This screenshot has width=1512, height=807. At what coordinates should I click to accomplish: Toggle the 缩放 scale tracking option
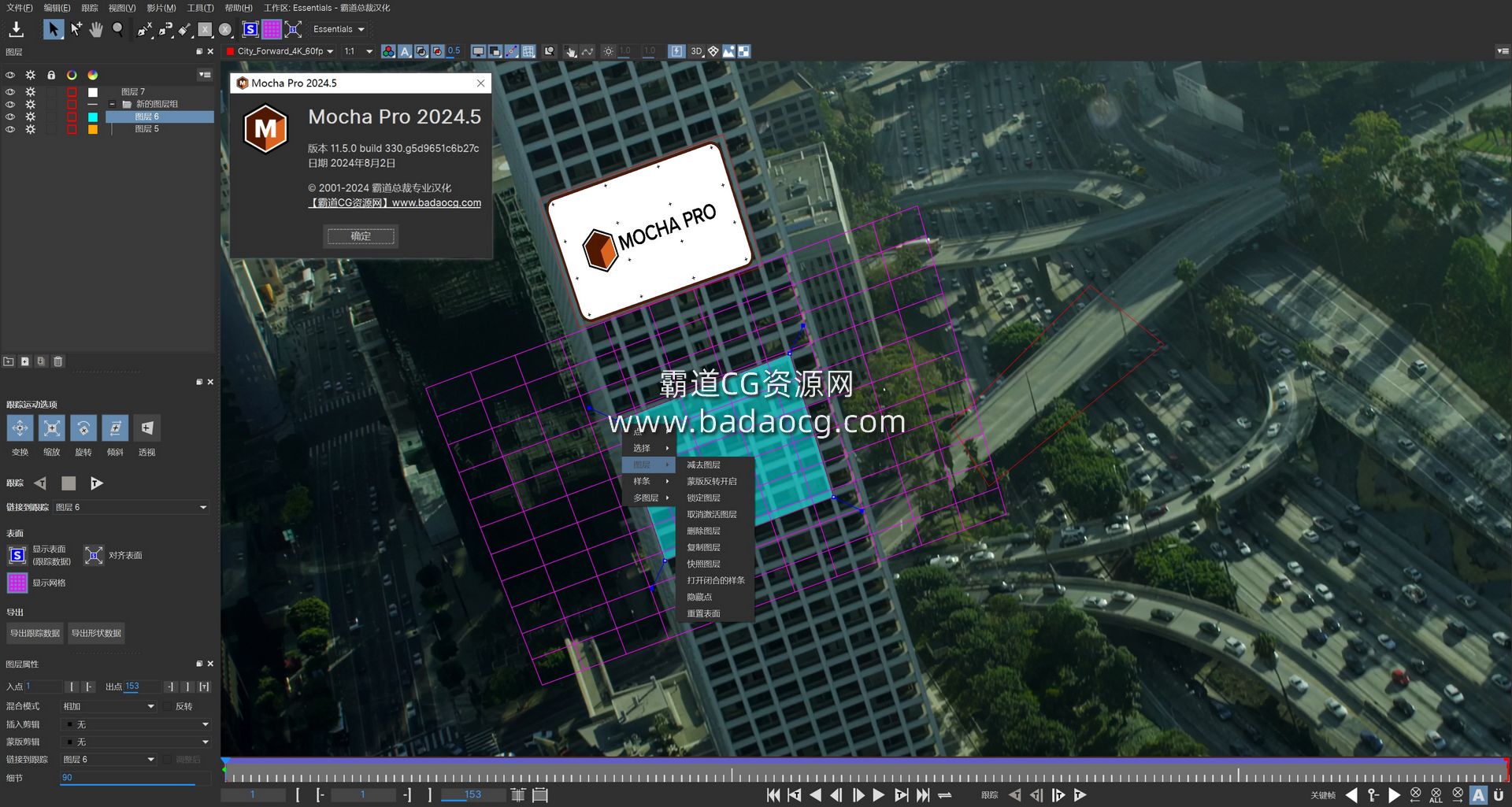52,428
